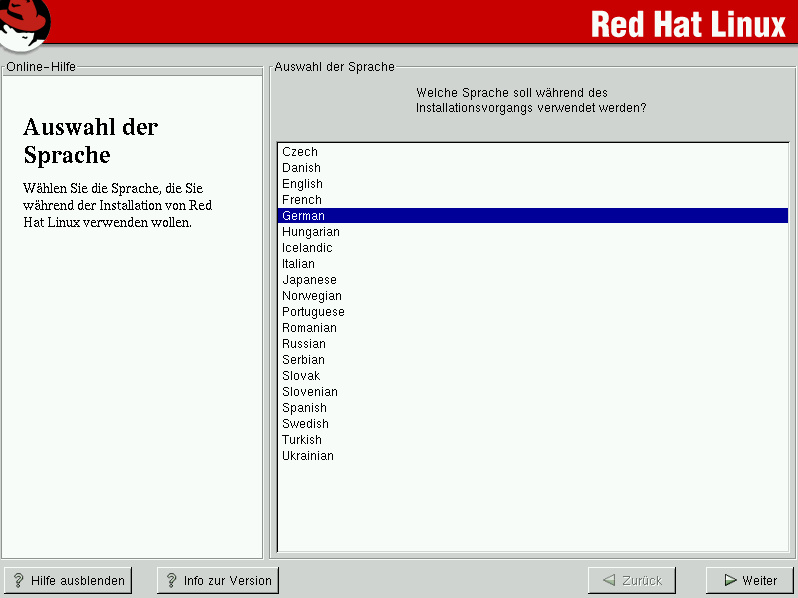Open Info zur Version release notes
The height and width of the screenshot is (598, 798).
[x=218, y=580]
